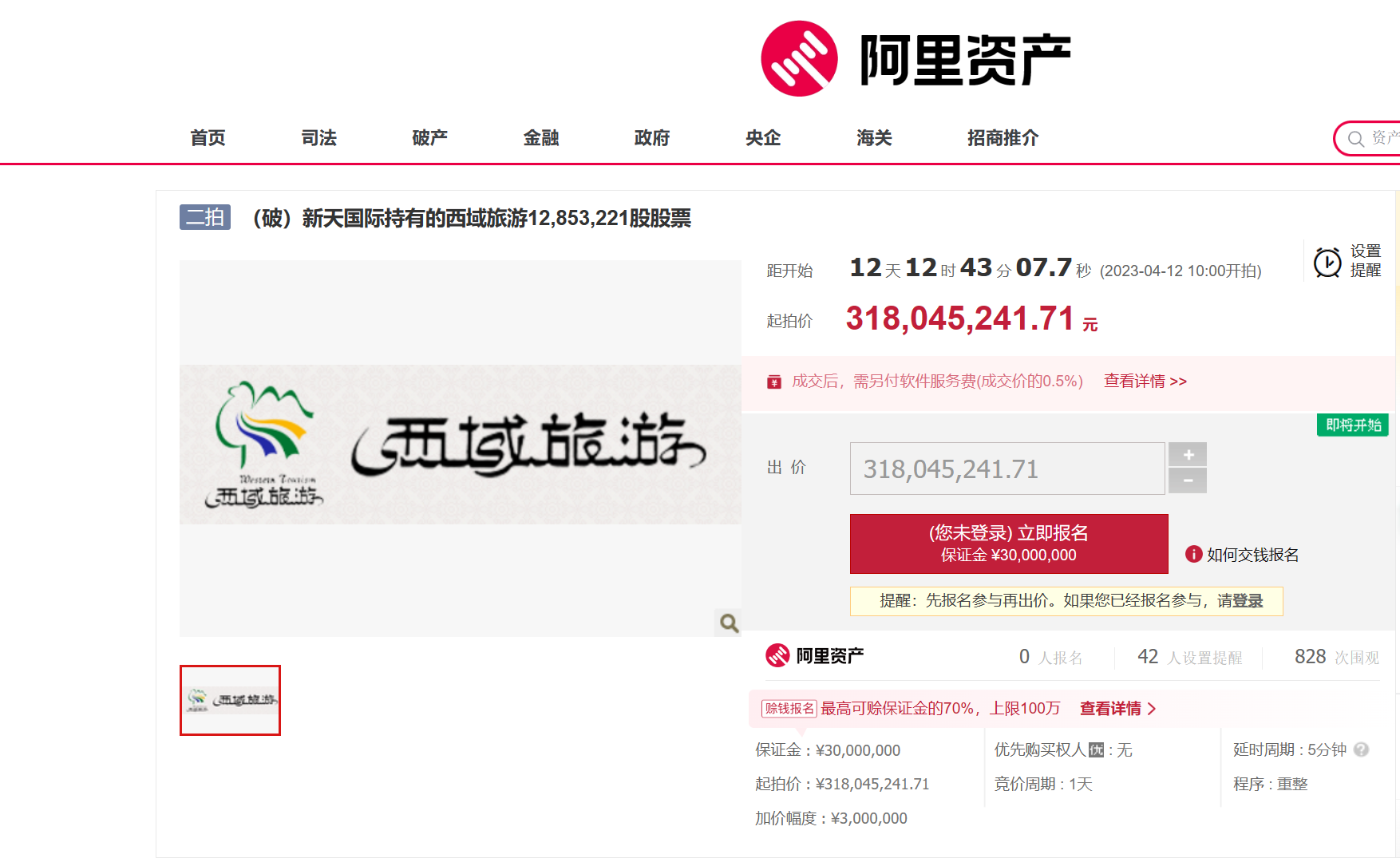Decrease the bid with the minus stepper

[x=1188, y=480]
